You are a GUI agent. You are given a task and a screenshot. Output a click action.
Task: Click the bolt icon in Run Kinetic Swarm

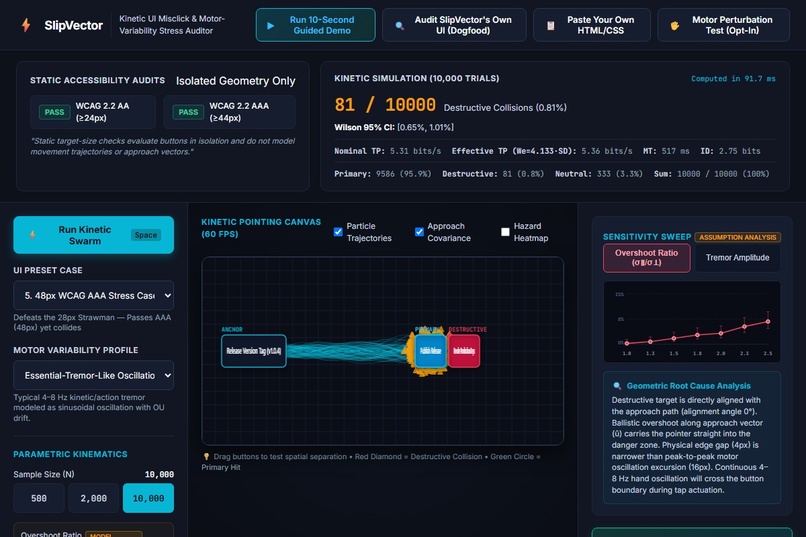tap(32, 235)
